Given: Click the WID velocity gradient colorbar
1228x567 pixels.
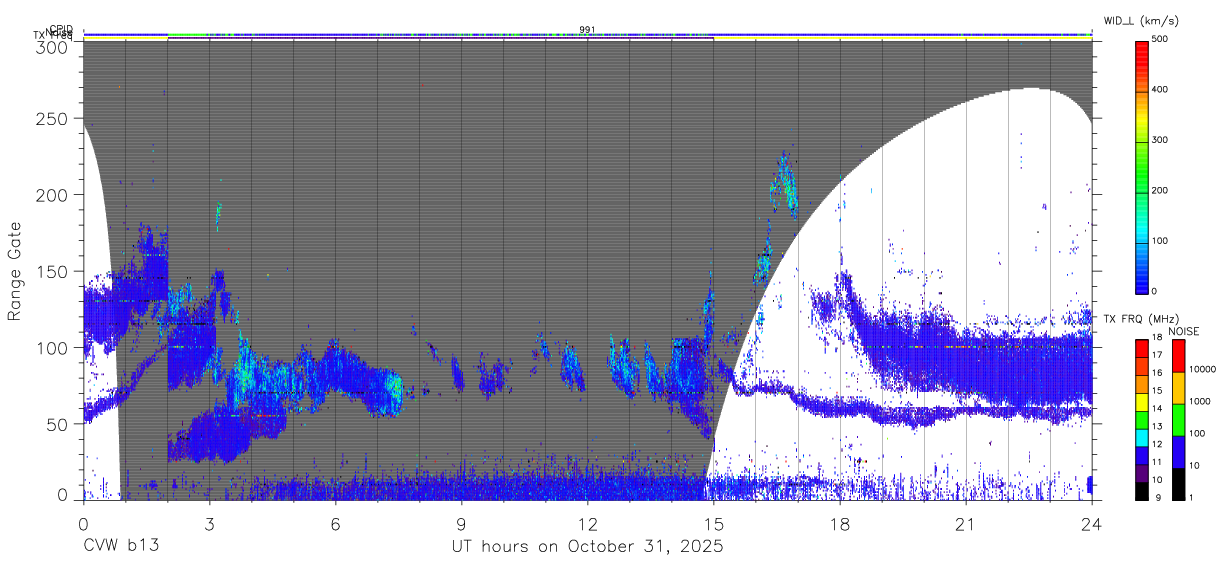Looking at the screenshot, I should pyautogui.click(x=1142, y=166).
